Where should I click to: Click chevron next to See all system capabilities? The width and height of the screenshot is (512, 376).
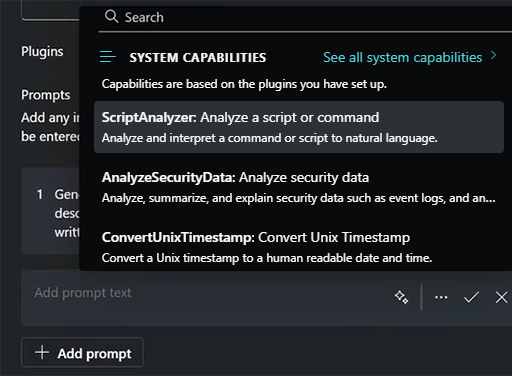(494, 55)
